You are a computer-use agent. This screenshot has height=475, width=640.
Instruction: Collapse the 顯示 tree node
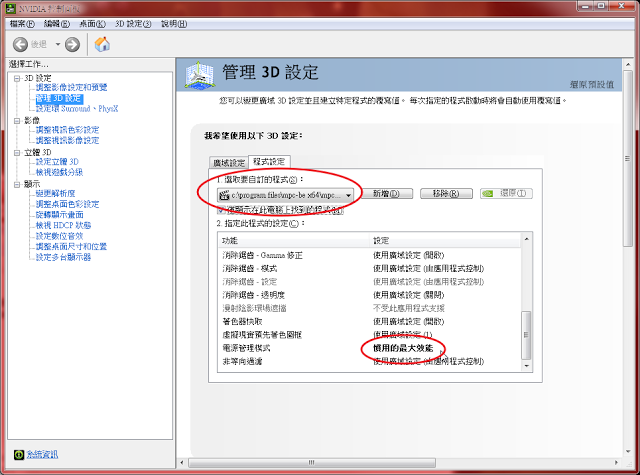pyautogui.click(x=16, y=184)
